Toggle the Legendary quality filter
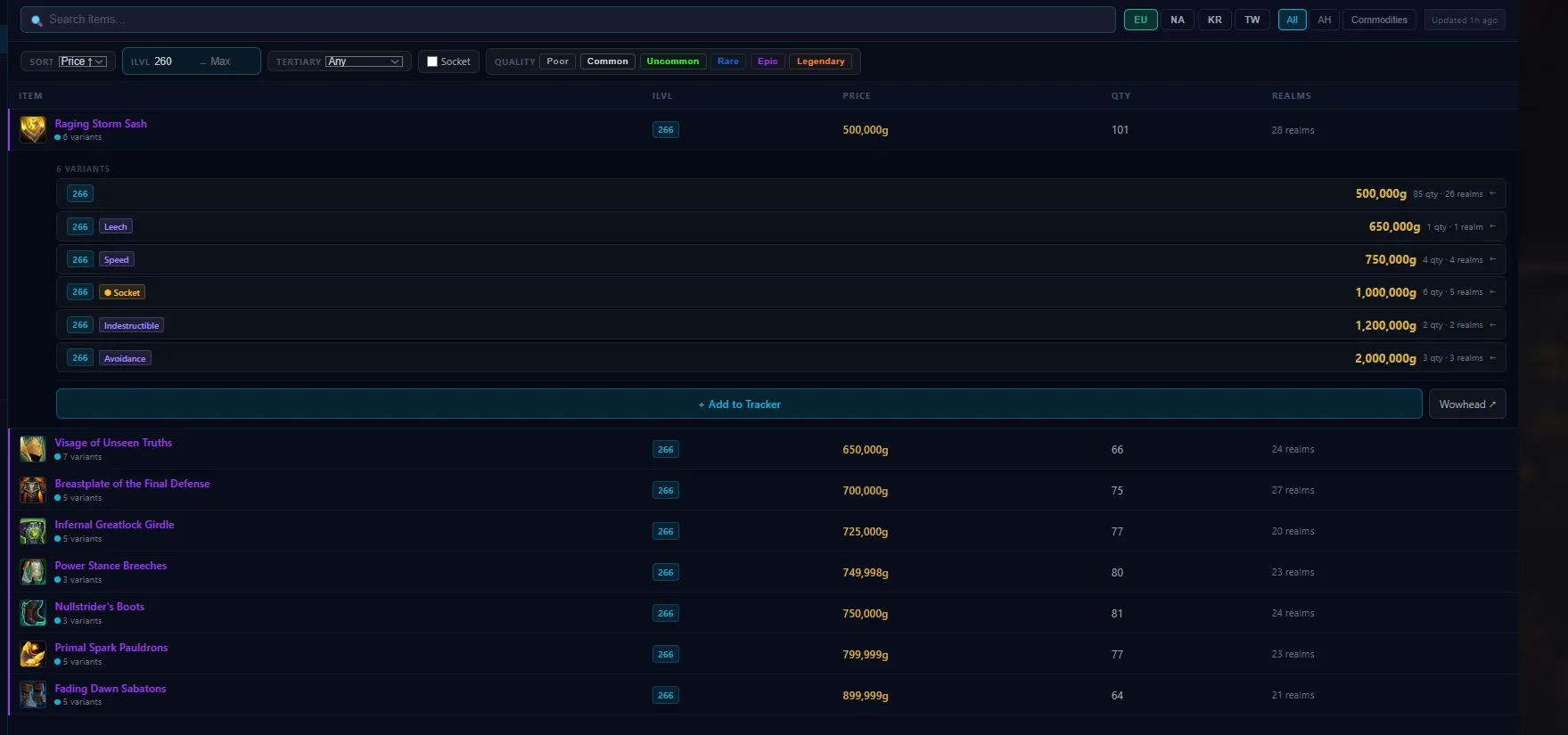Screen dimensions: 1568x735 click(x=821, y=61)
